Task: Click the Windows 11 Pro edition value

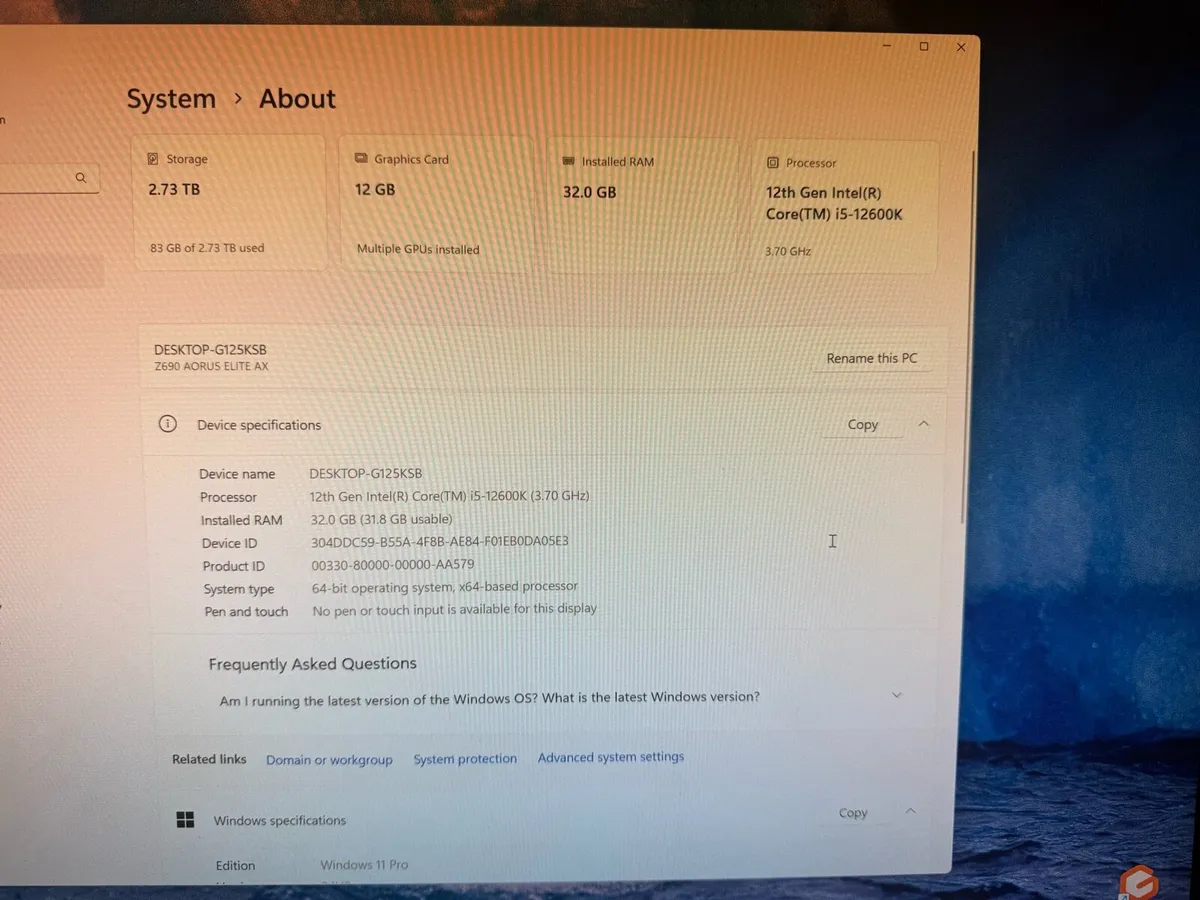Action: (364, 865)
